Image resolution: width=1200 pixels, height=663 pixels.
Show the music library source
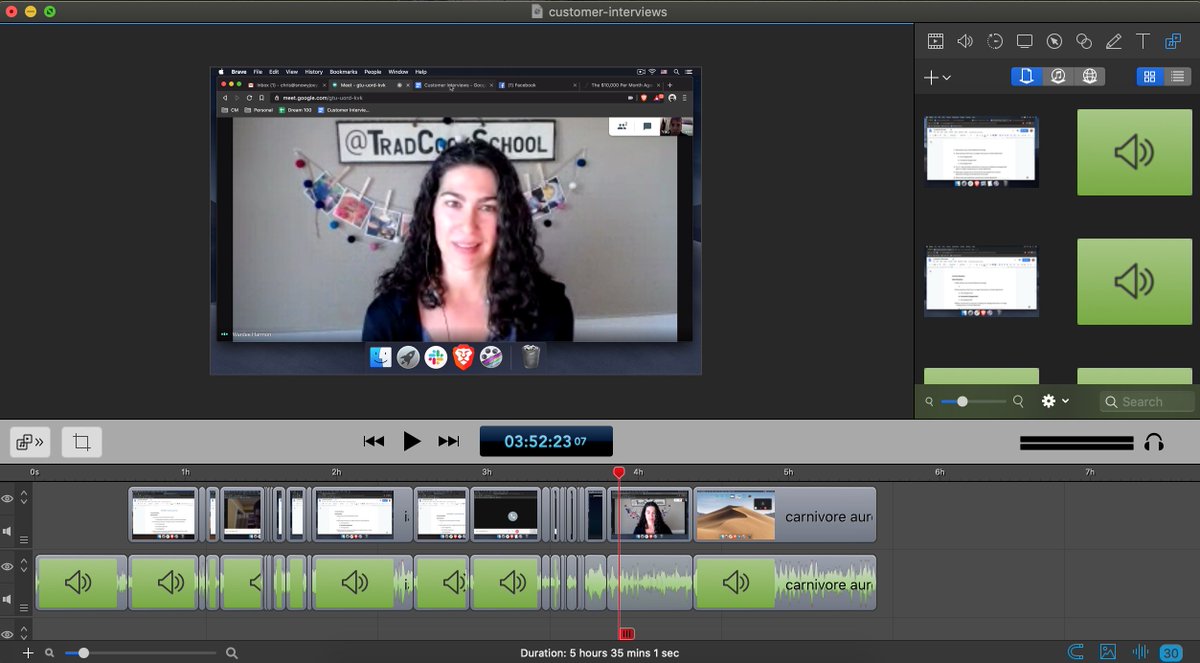(x=1058, y=76)
